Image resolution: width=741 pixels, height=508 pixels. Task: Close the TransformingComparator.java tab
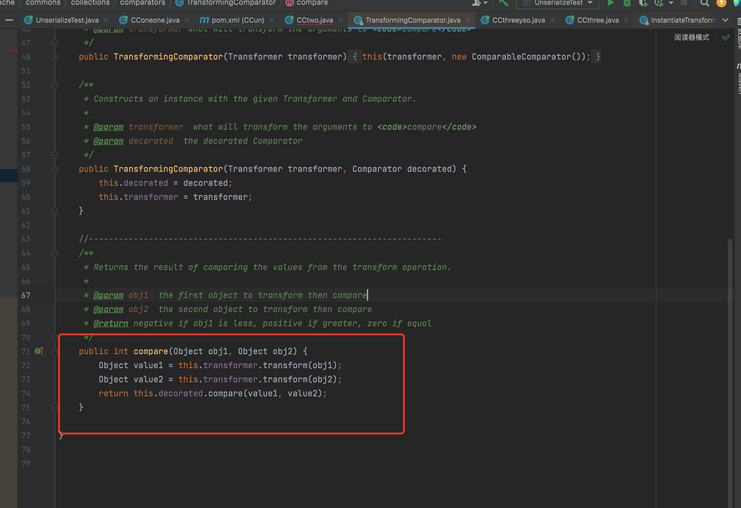coord(467,20)
